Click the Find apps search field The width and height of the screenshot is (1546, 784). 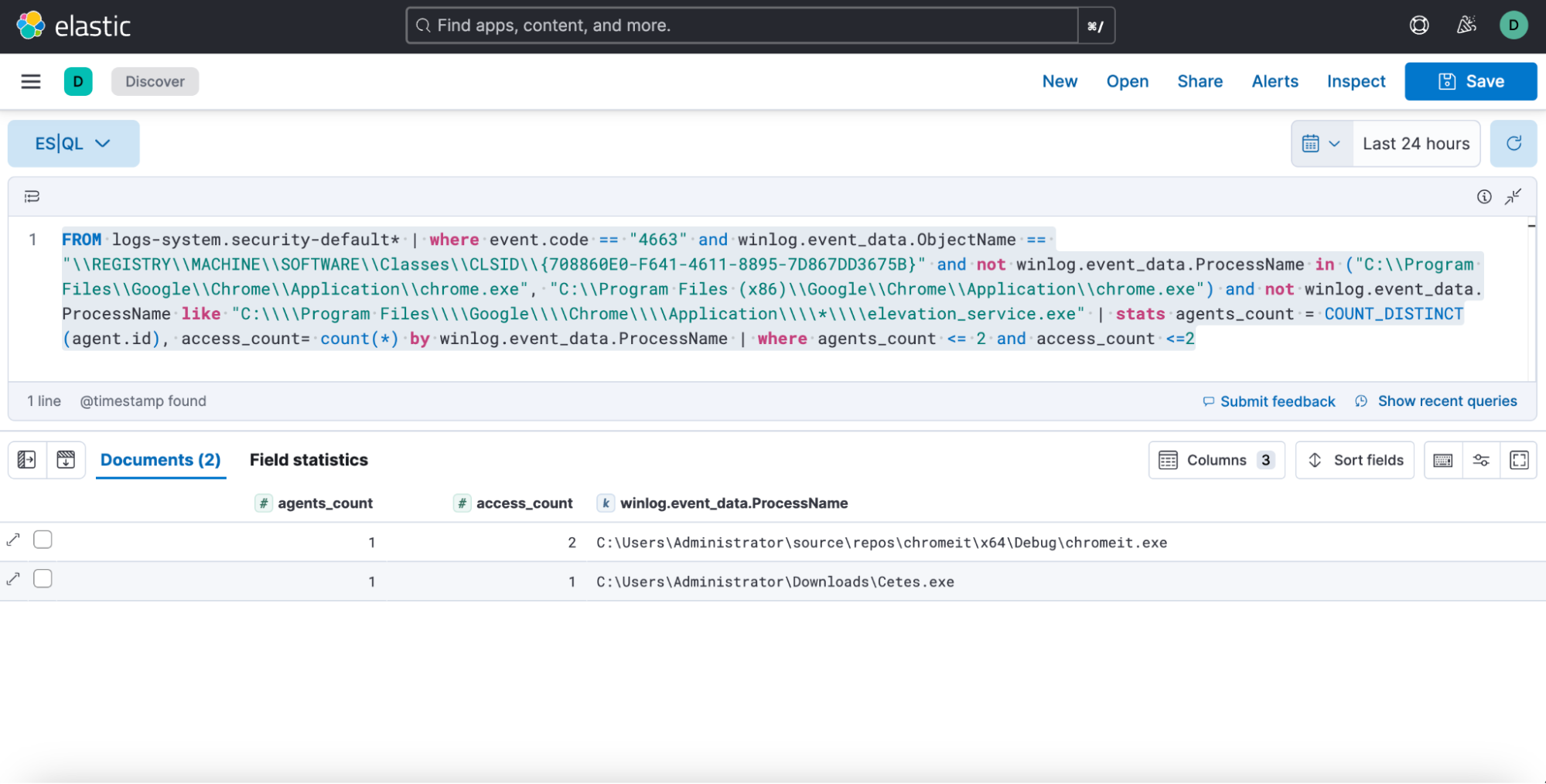[742, 26]
